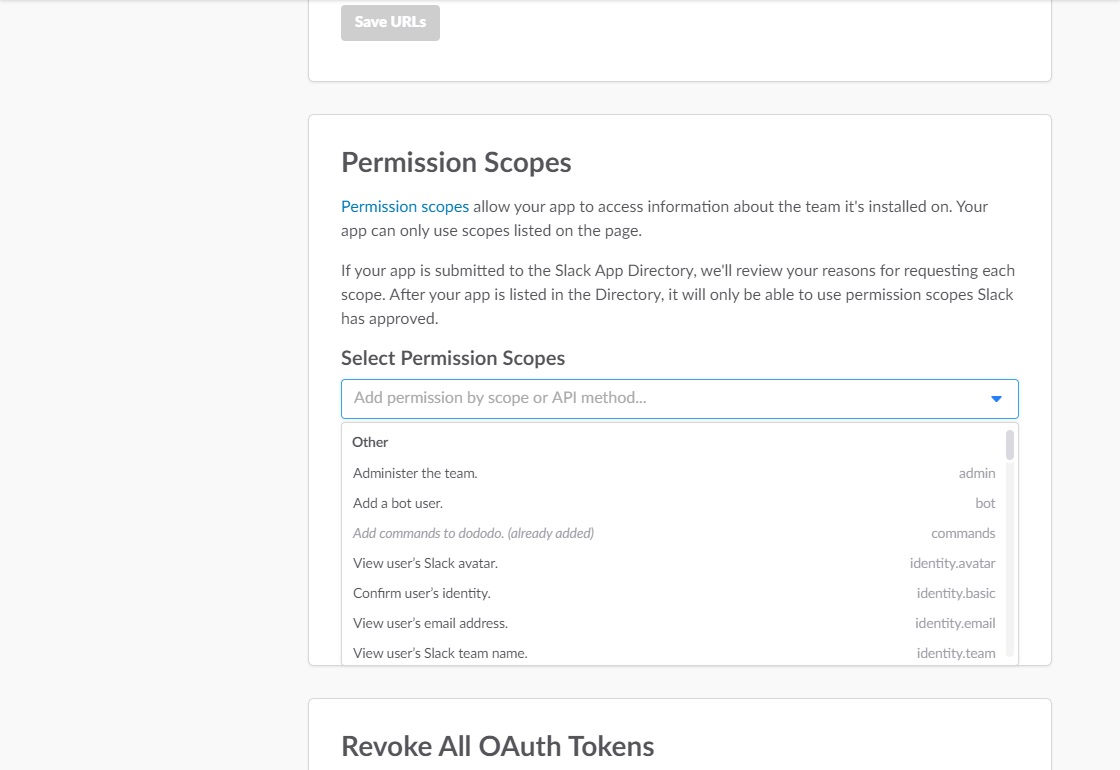
Task: Select "View user's email address." scope
Action: [x=430, y=623]
